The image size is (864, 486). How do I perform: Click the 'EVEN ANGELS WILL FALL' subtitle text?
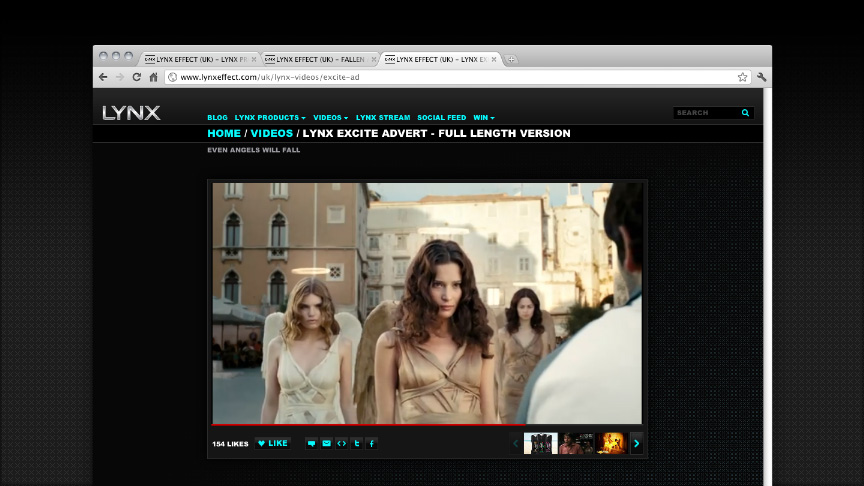253,150
